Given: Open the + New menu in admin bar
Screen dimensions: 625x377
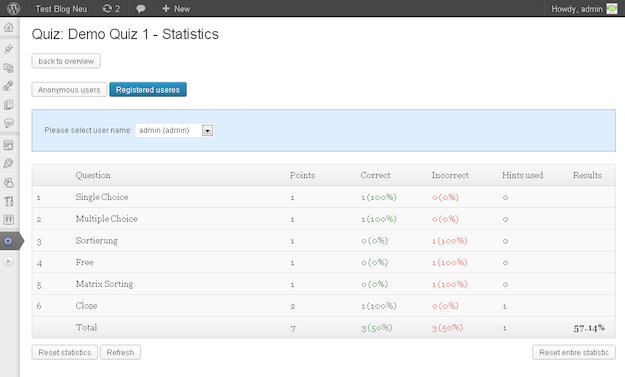Looking at the screenshot, I should pyautogui.click(x=176, y=8).
